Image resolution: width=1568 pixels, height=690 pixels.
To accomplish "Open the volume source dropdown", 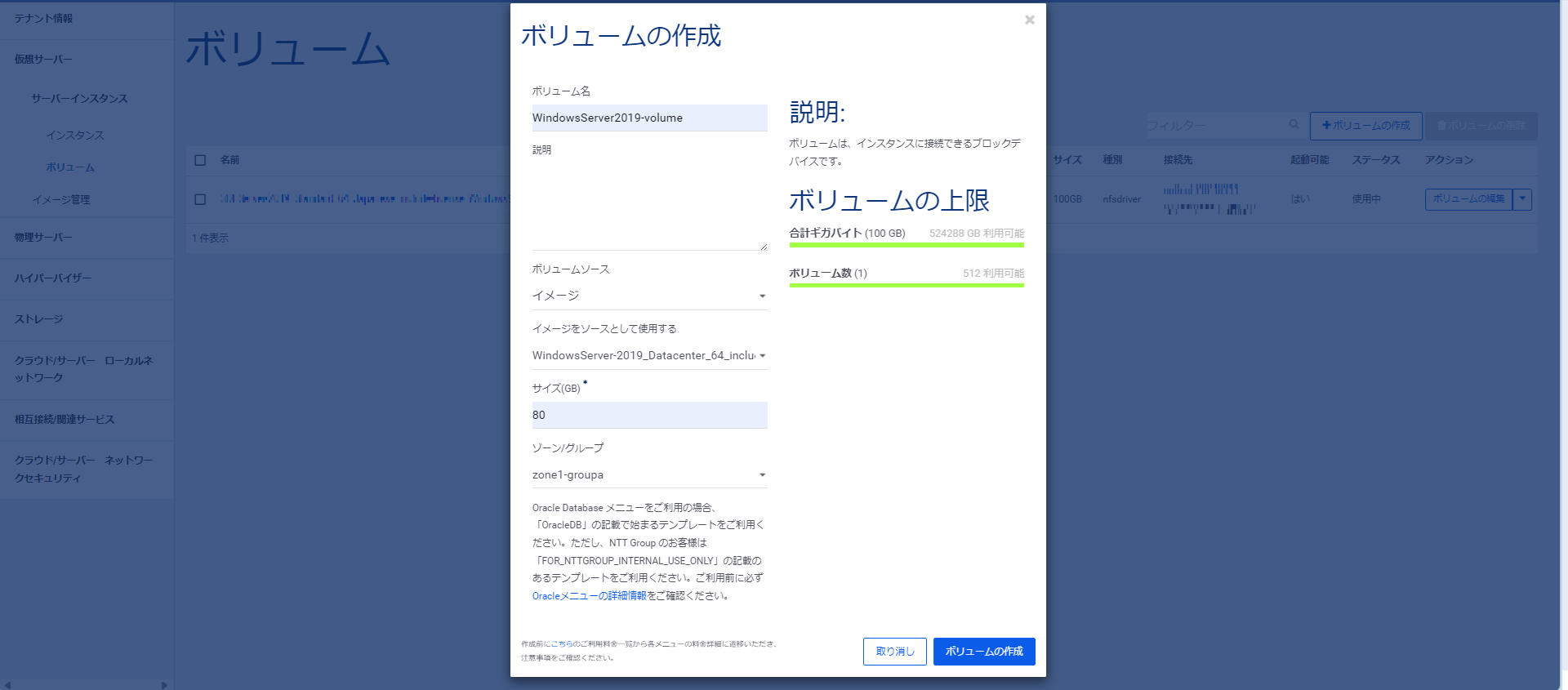I will coord(649,296).
